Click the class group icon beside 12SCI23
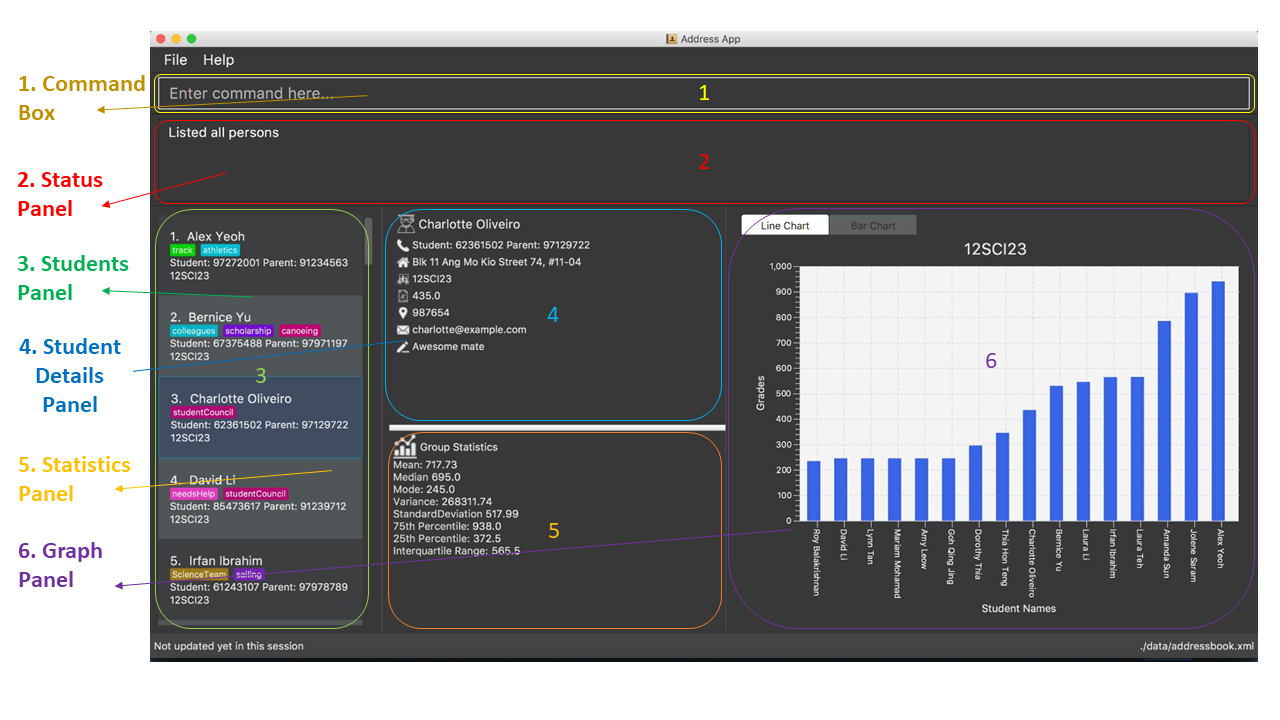Viewport: 1280px width, 720px height. point(403,279)
